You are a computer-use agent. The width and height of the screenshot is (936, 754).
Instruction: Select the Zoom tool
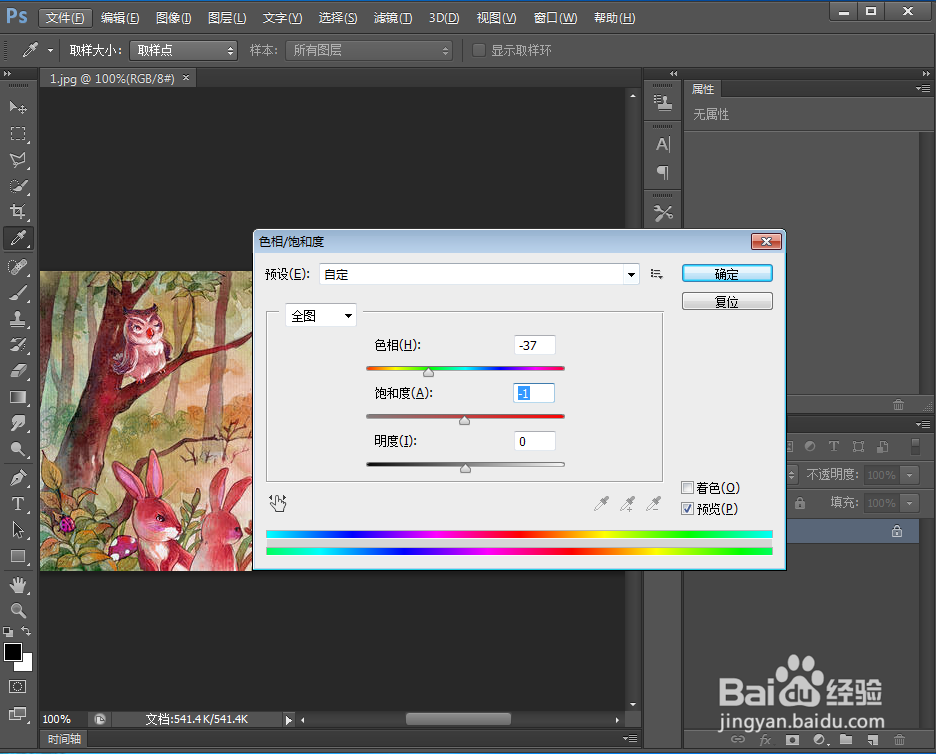coord(18,610)
